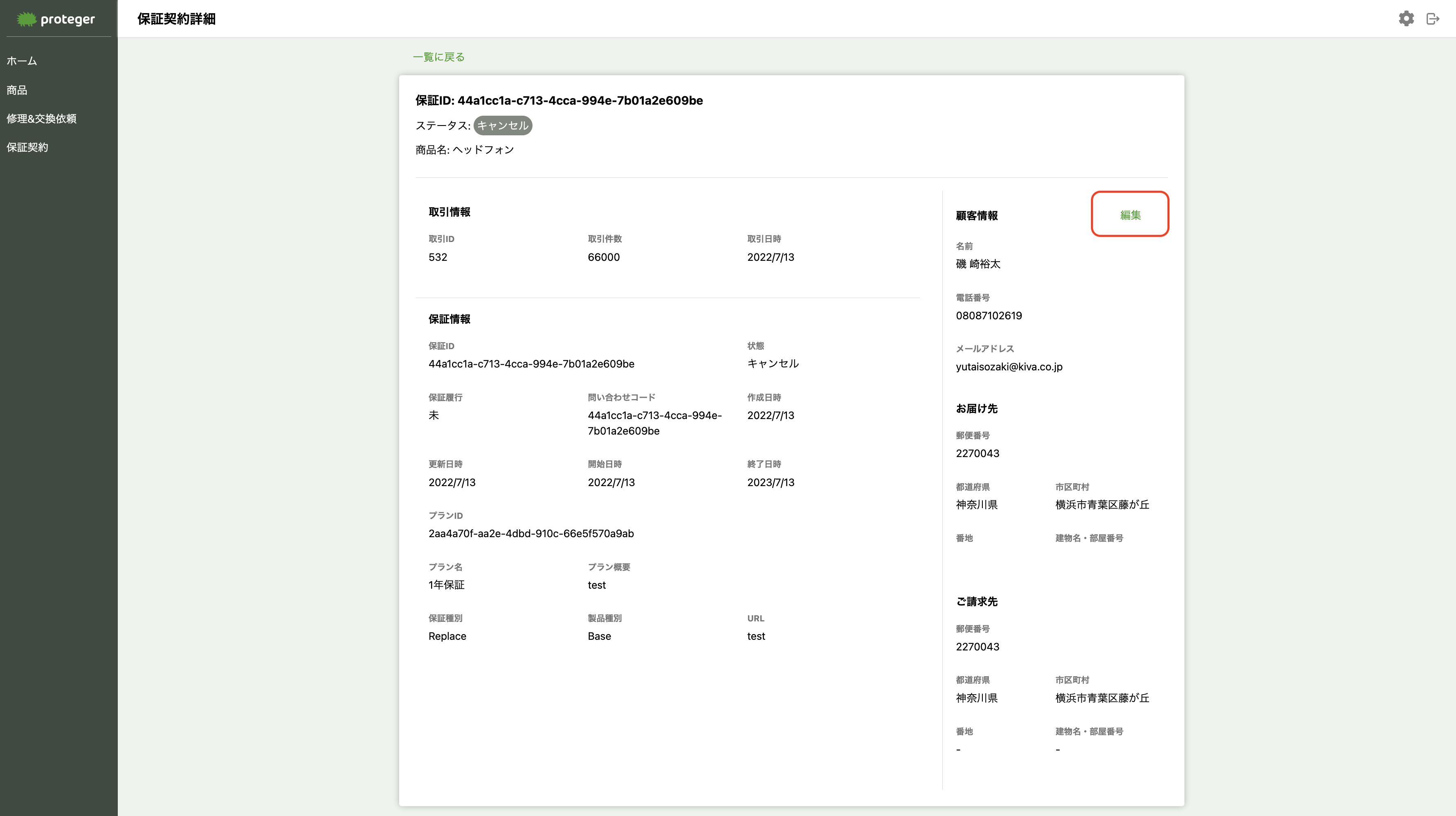Viewport: 1456px width, 816px height.
Task: Click the 更新日時 value 2022/7/13
Action: pyautogui.click(x=452, y=482)
